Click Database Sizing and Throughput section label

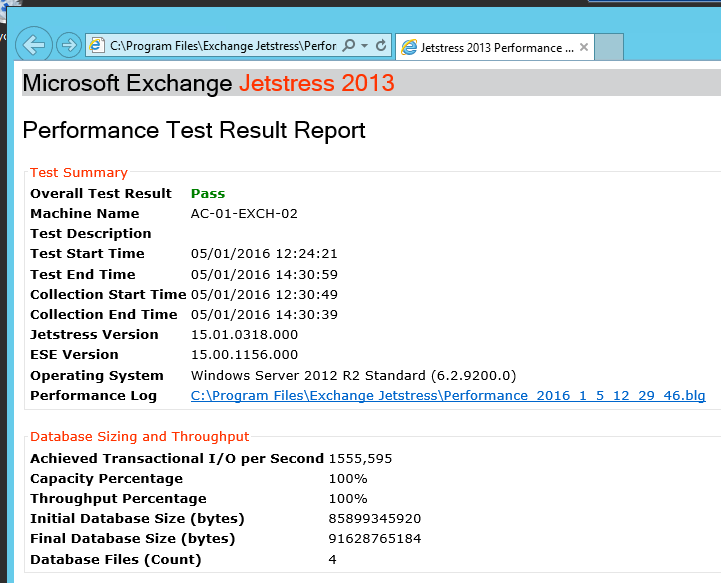[x=140, y=437]
